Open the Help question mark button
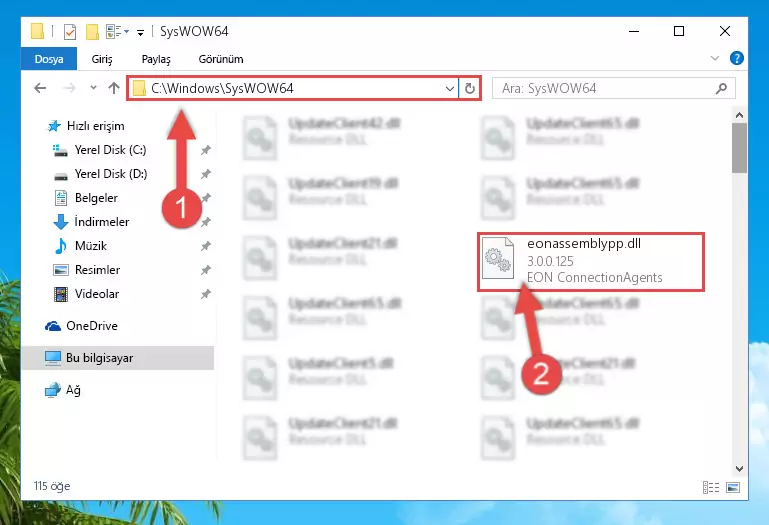This screenshot has width=769, height=525. (x=737, y=58)
